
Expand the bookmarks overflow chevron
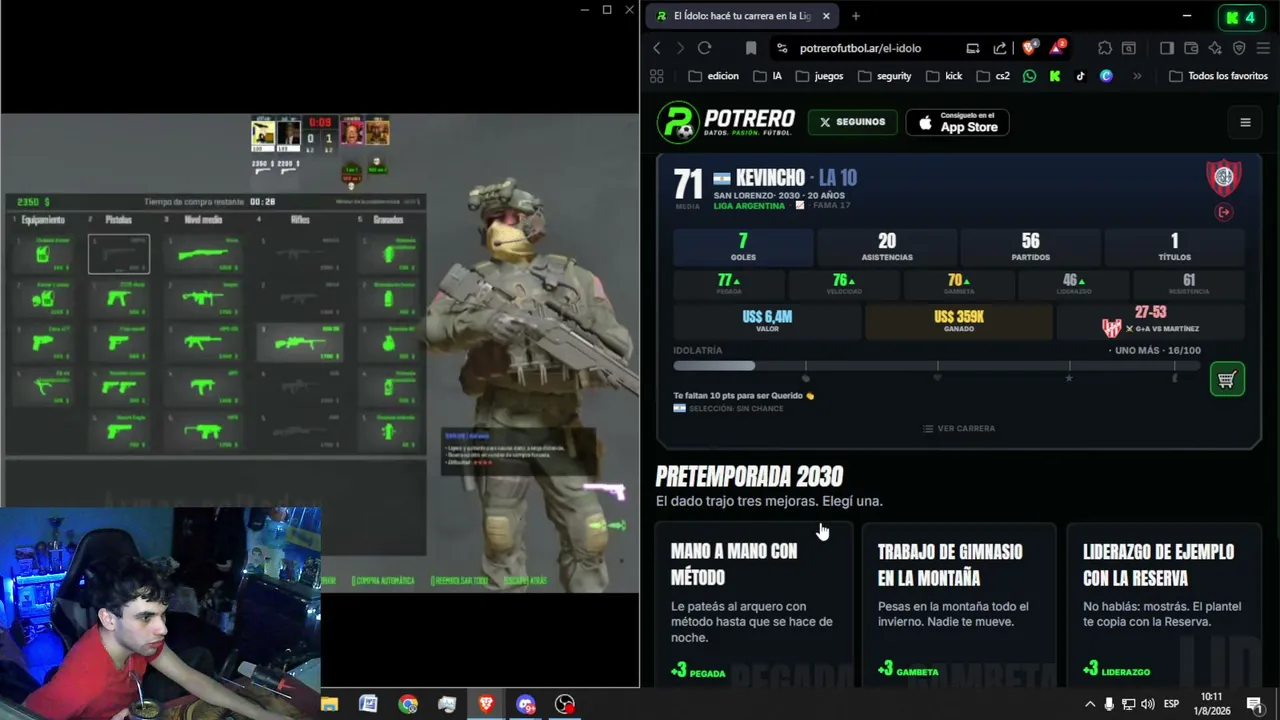[1137, 76]
